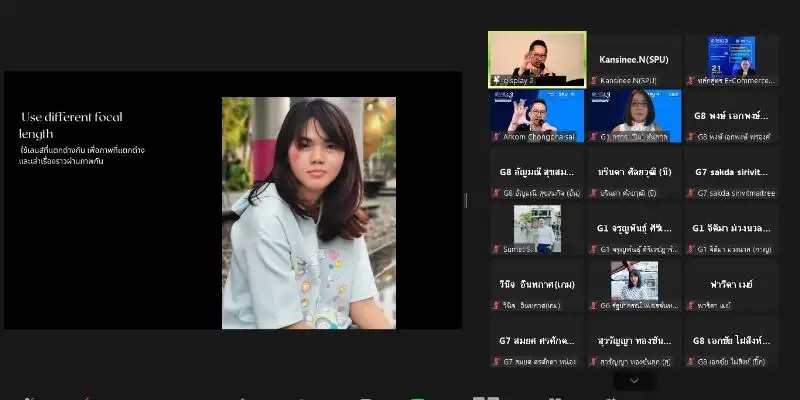The image size is (800, 400).
Task: Click the pin icon on display 2 tile
Action: click(x=494, y=79)
